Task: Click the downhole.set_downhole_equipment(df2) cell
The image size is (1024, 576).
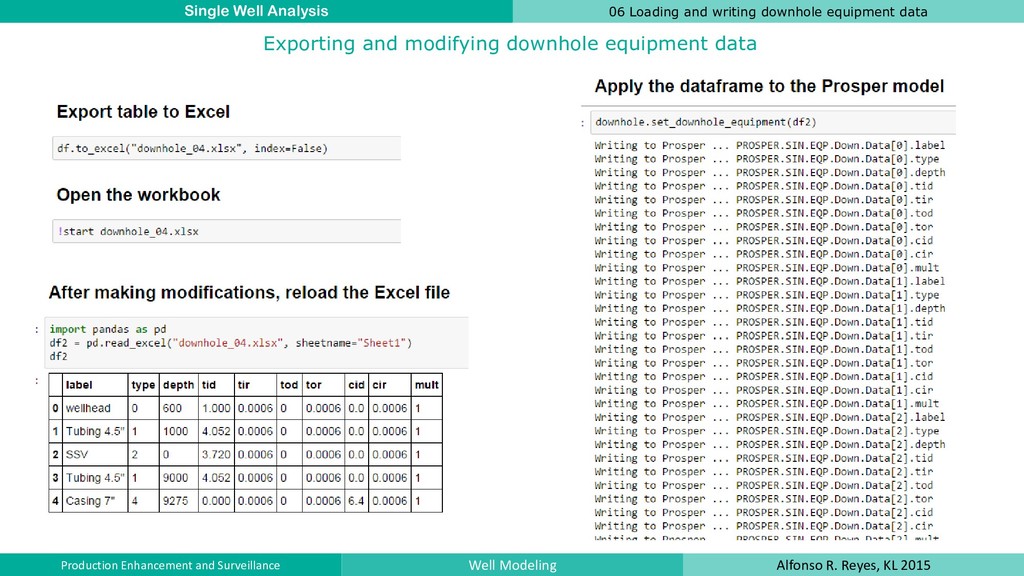Action: tap(773, 122)
